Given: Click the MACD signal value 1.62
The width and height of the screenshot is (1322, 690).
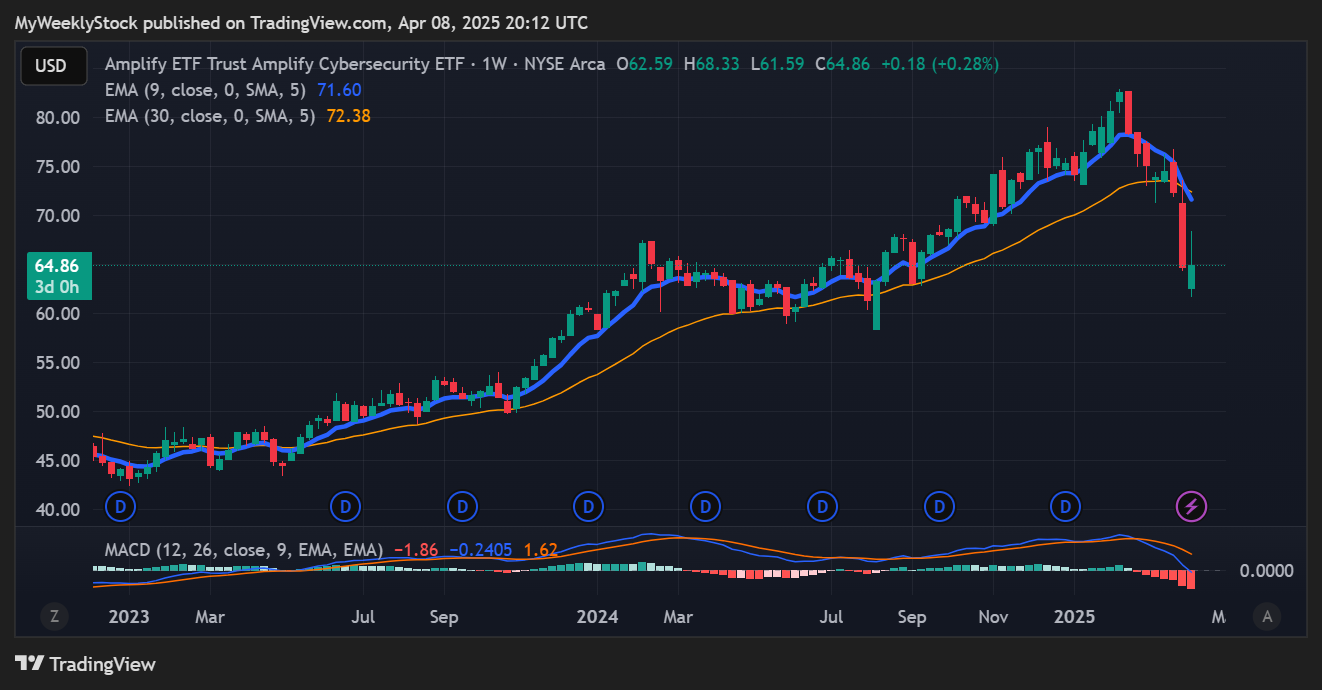Looking at the screenshot, I should tap(541, 550).
